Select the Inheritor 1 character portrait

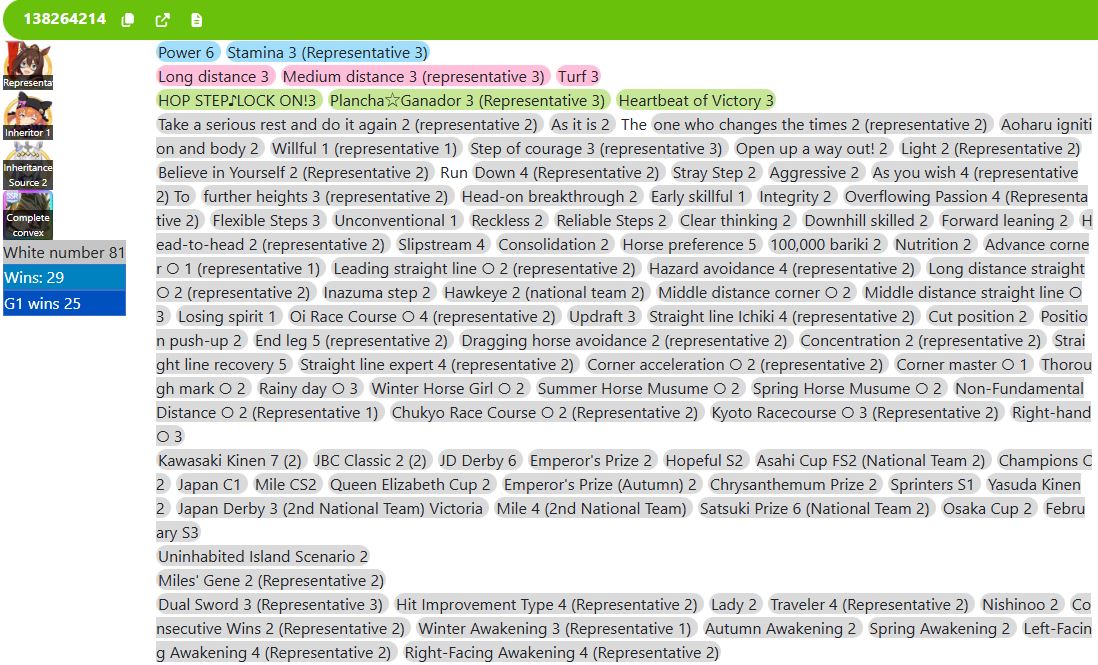click(x=28, y=116)
